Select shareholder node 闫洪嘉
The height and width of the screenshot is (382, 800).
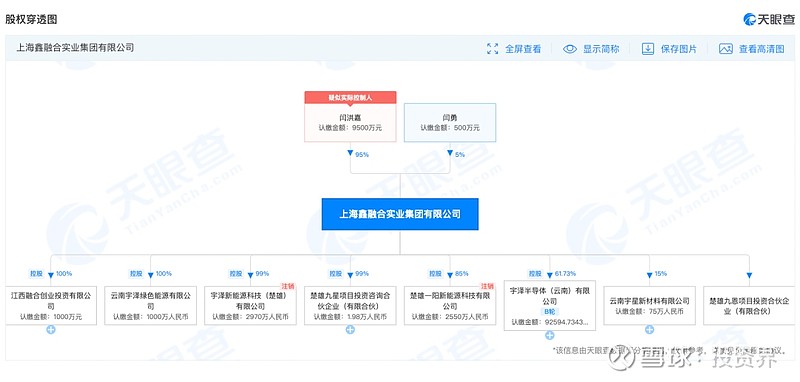pos(350,122)
